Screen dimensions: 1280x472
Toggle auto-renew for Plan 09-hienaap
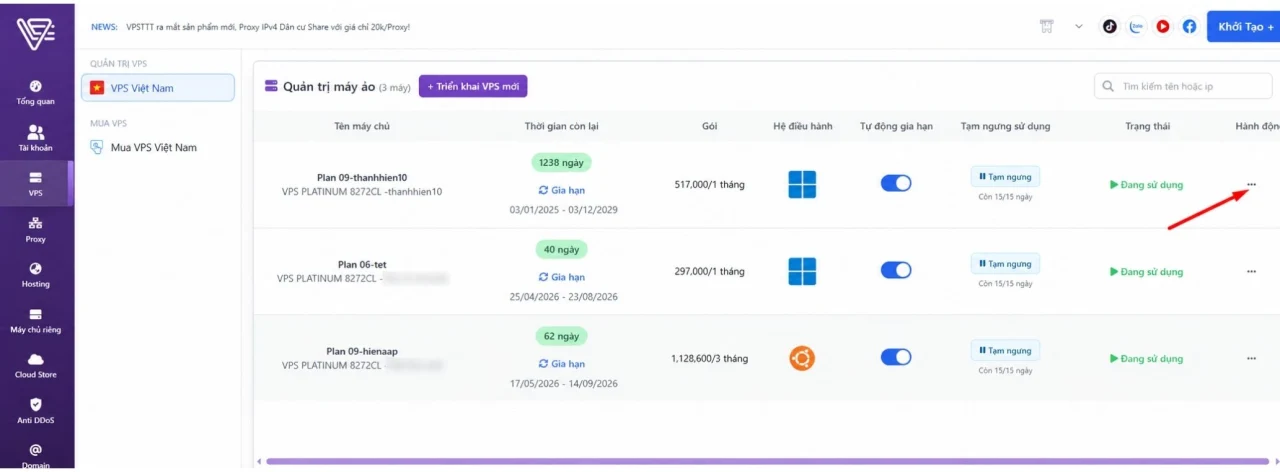(896, 357)
